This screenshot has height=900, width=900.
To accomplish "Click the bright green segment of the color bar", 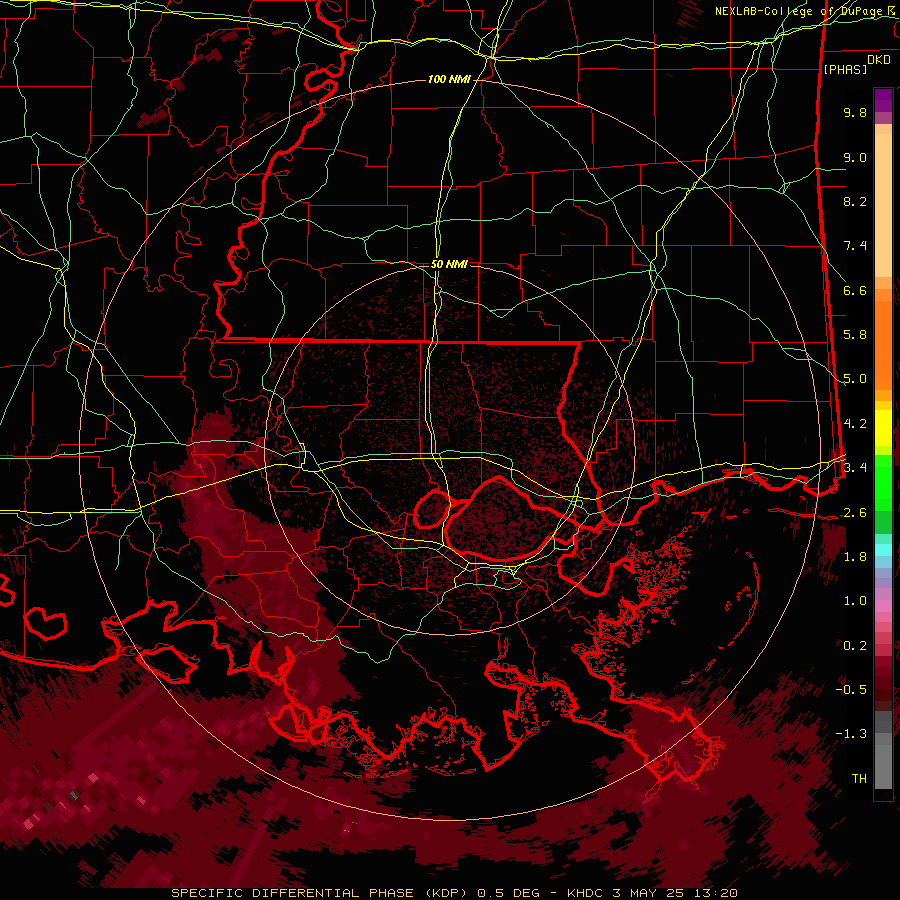I will 883,483.
